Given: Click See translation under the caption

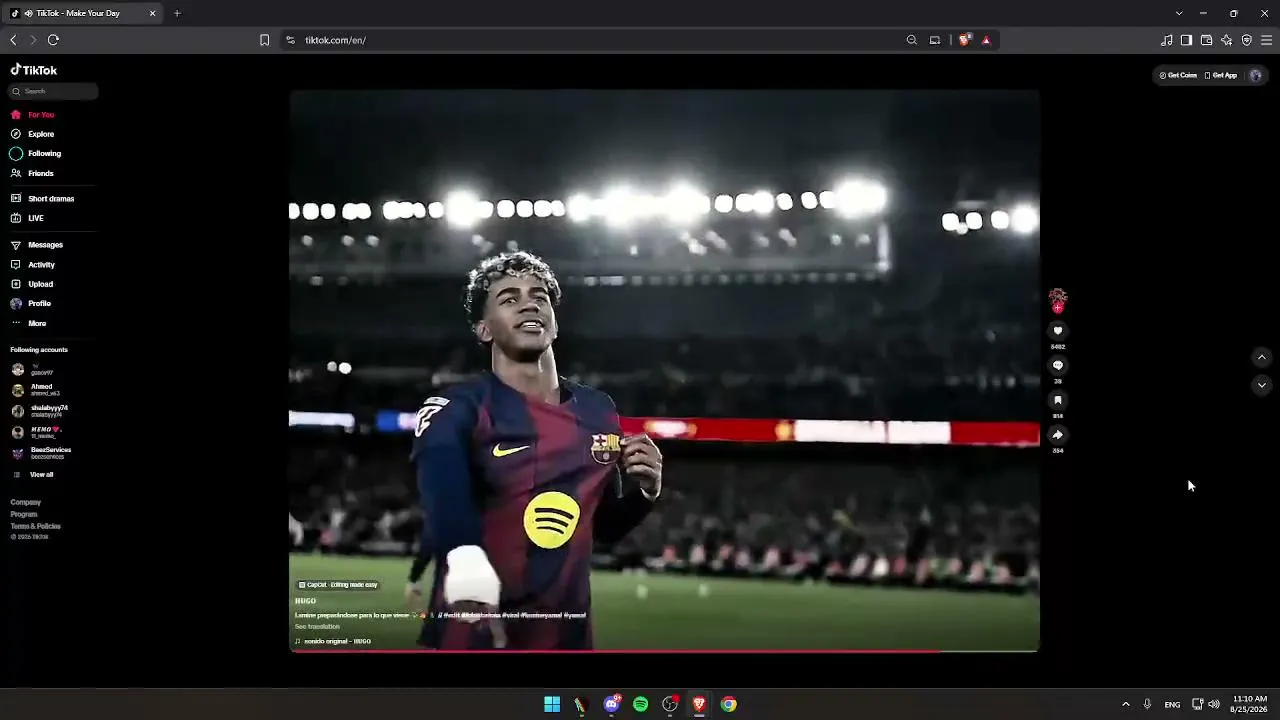Looking at the screenshot, I should coord(317,627).
